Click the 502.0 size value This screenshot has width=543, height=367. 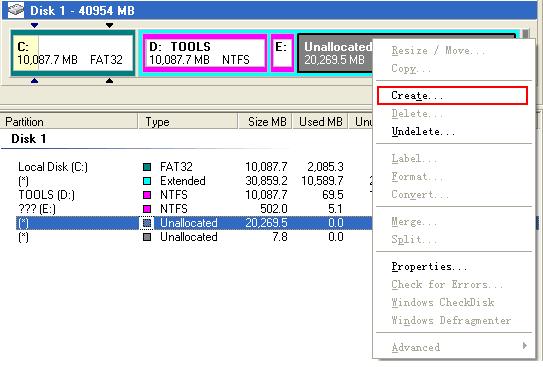point(274,209)
